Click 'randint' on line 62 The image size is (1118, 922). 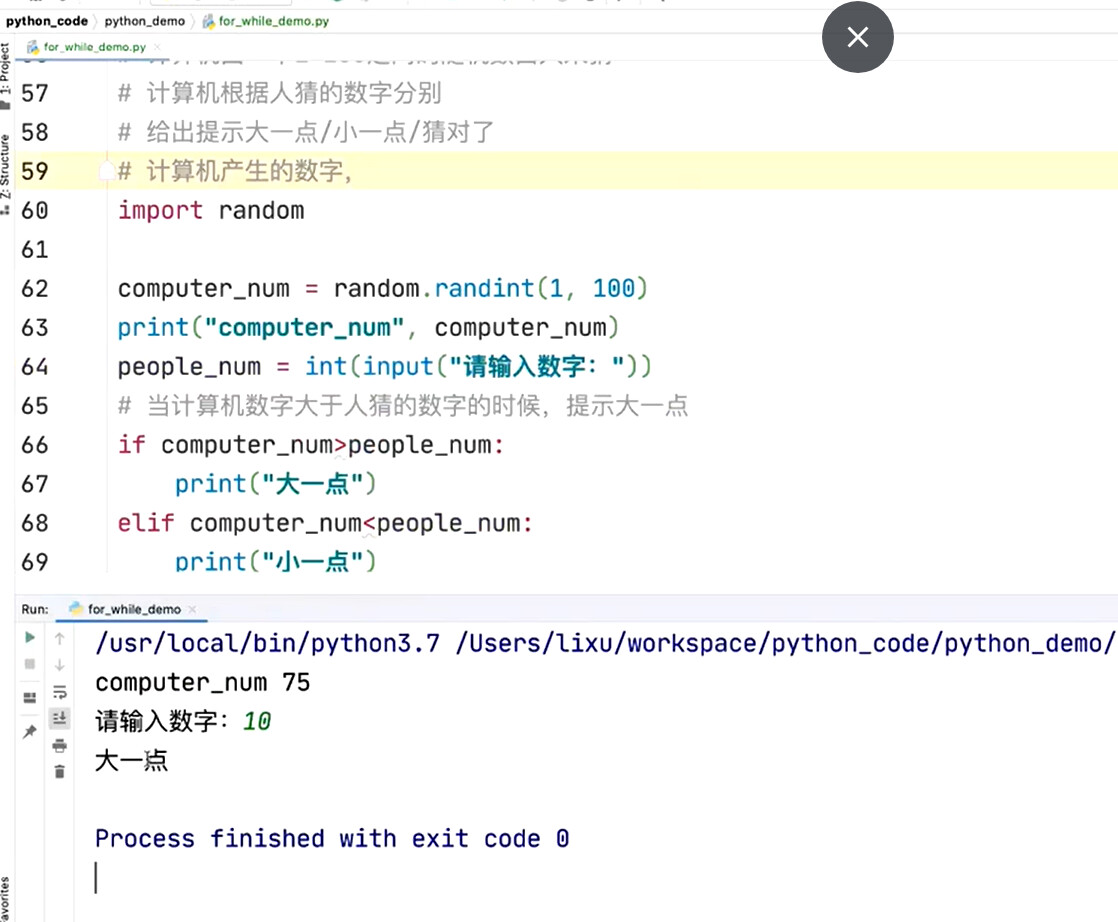pos(484,289)
